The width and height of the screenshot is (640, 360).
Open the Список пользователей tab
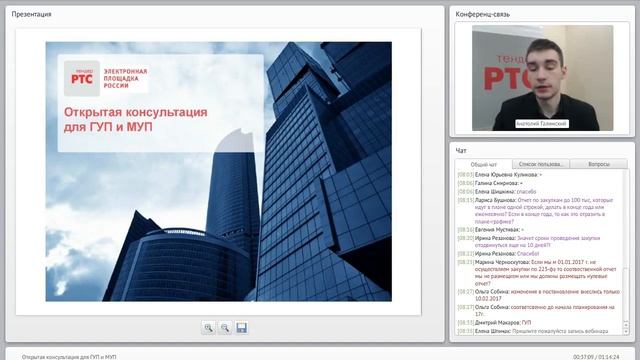click(x=540, y=164)
